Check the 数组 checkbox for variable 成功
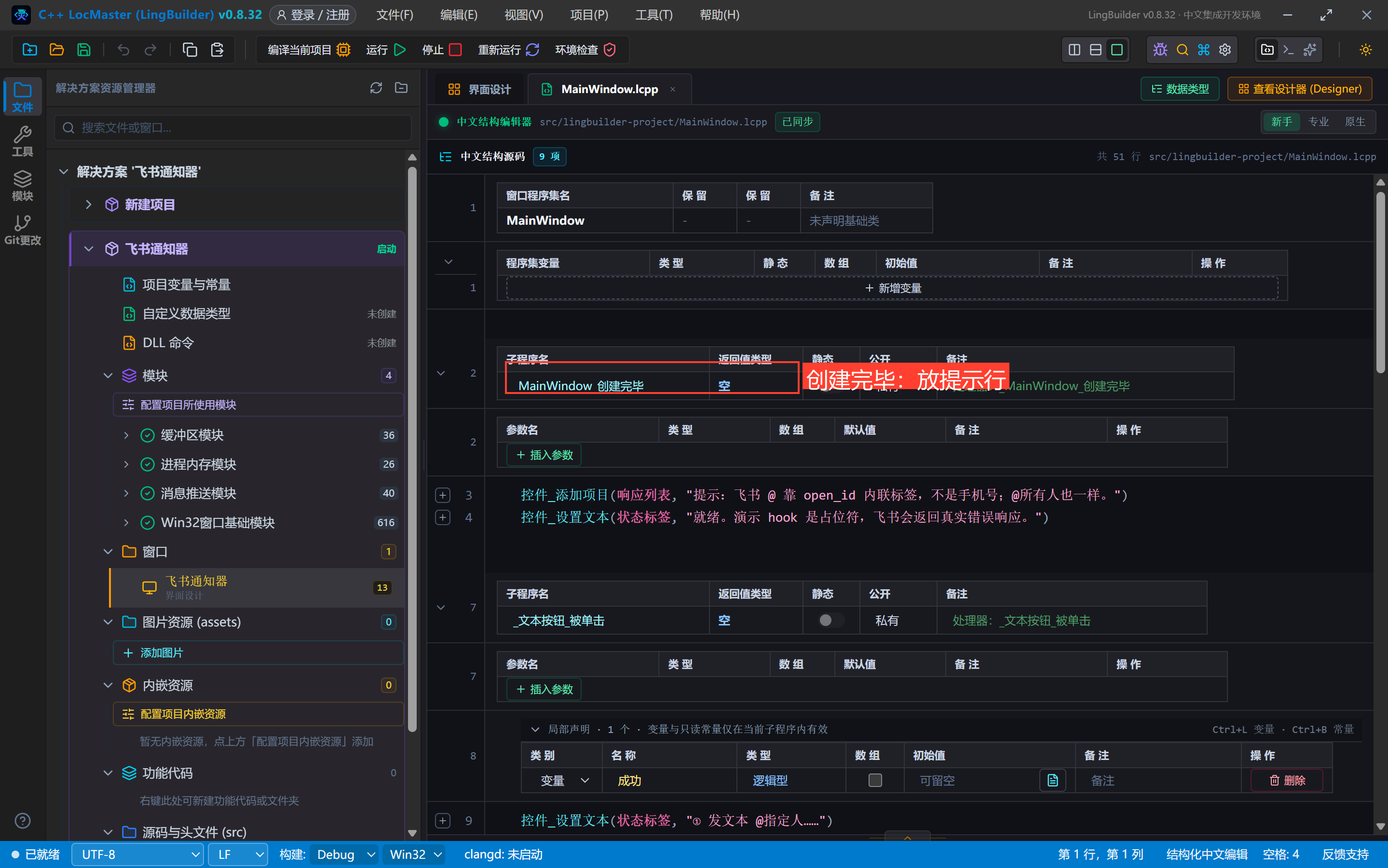1388x868 pixels. (875, 780)
